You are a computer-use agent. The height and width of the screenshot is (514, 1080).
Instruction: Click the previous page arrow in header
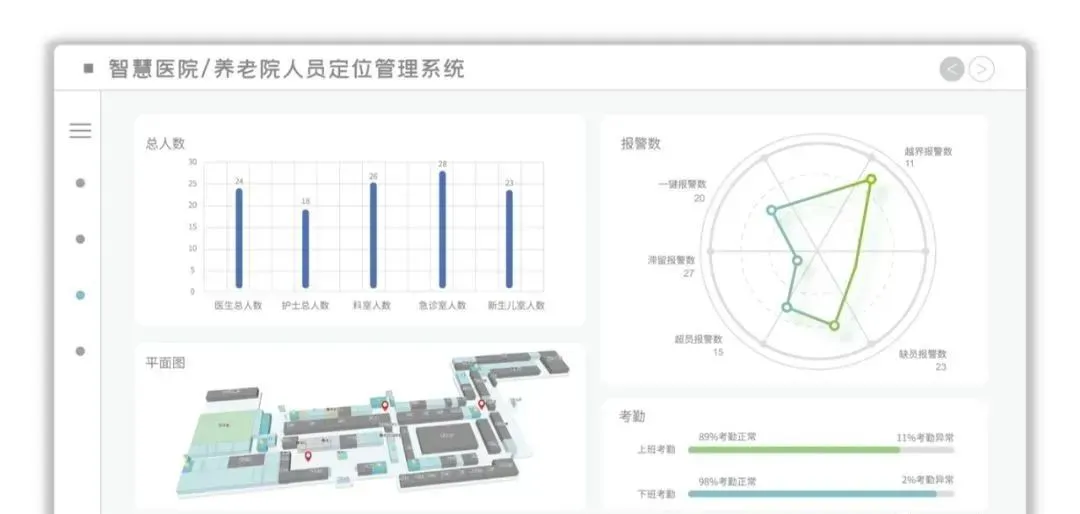click(952, 69)
